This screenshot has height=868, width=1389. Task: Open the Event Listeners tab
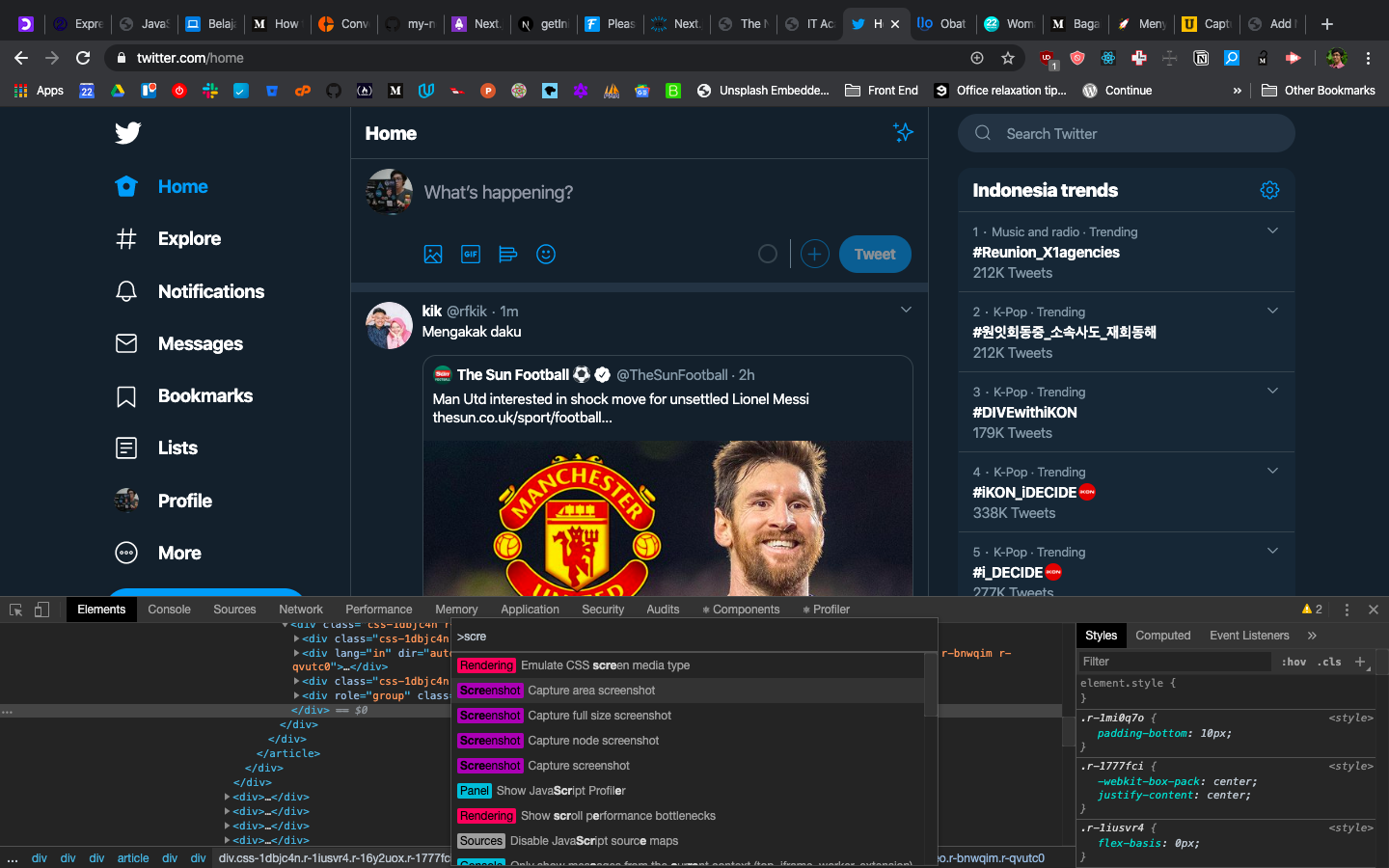click(x=1249, y=636)
